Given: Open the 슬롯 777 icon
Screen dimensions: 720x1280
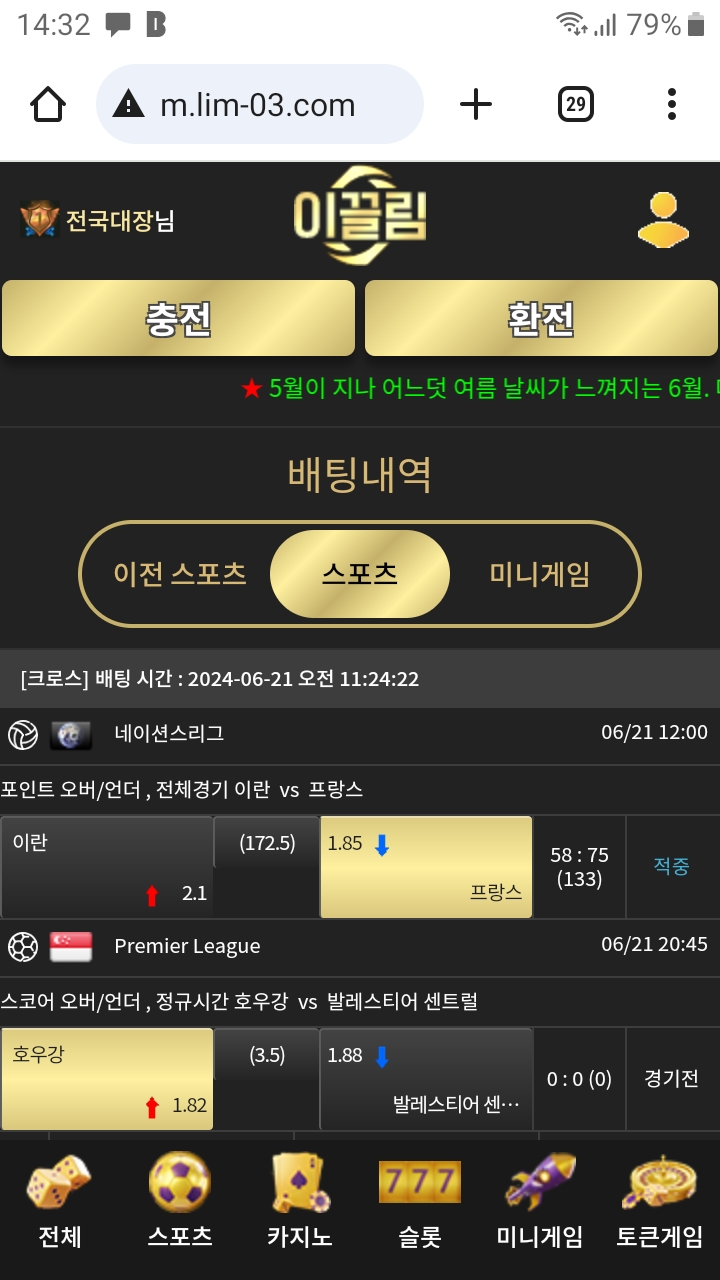Looking at the screenshot, I should (420, 1182).
